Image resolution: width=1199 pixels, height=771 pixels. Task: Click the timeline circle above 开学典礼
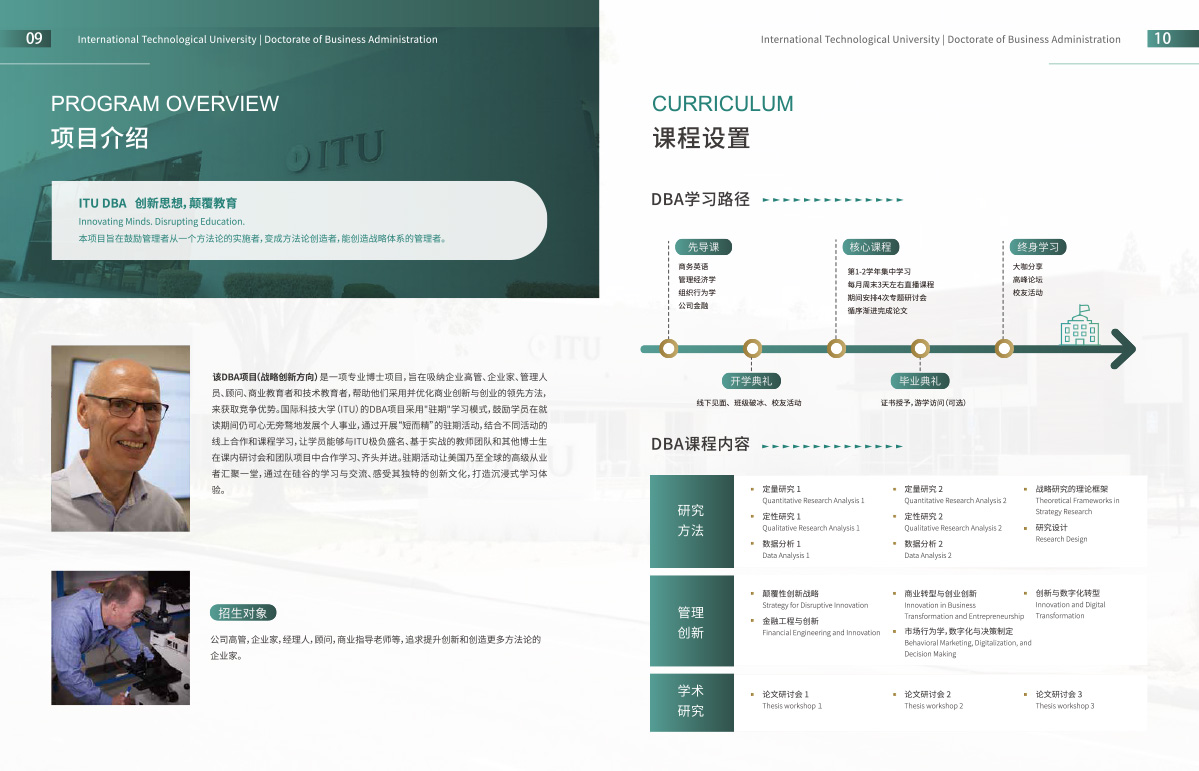click(x=752, y=348)
